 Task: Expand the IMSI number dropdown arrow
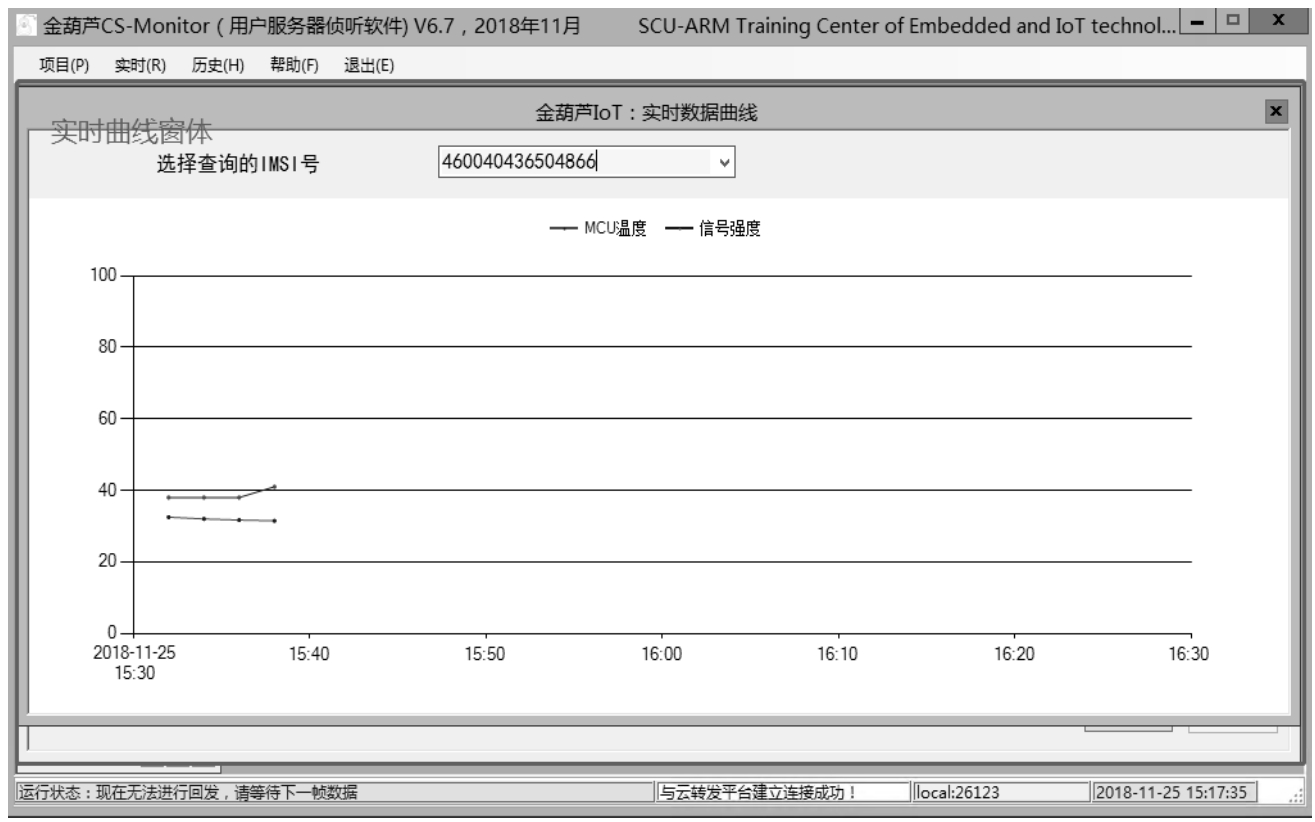click(x=725, y=162)
